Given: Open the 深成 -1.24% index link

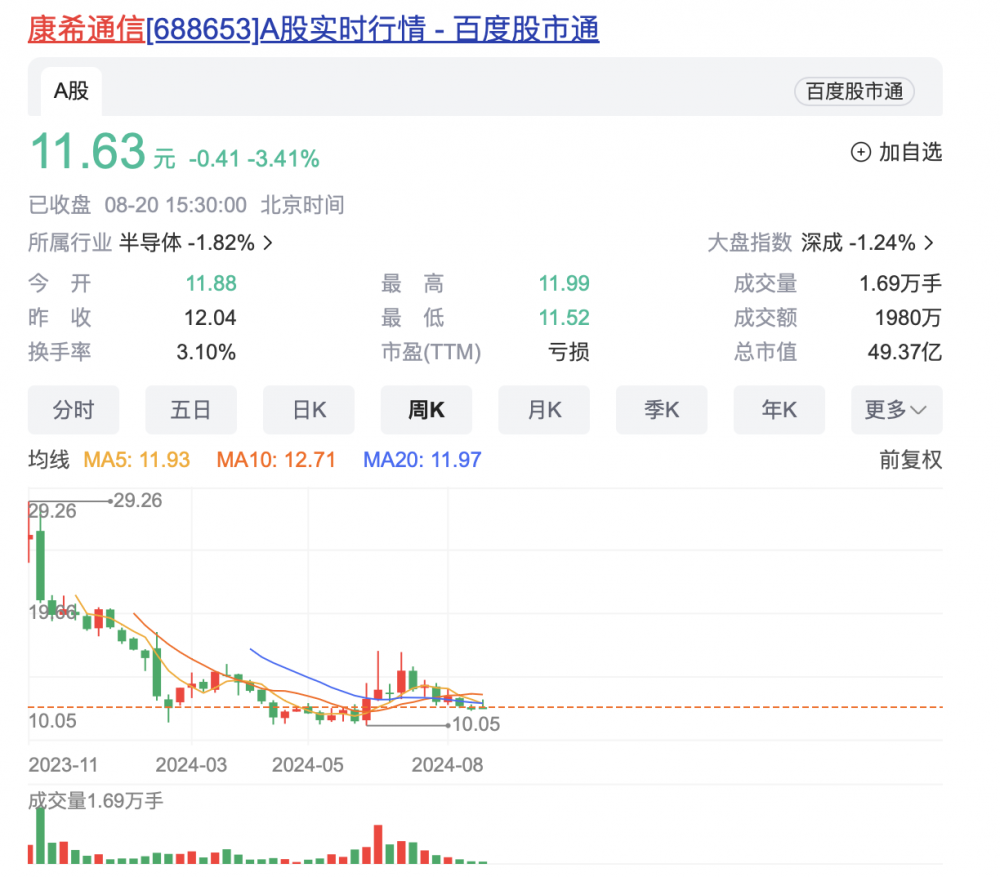Looking at the screenshot, I should (x=858, y=243).
